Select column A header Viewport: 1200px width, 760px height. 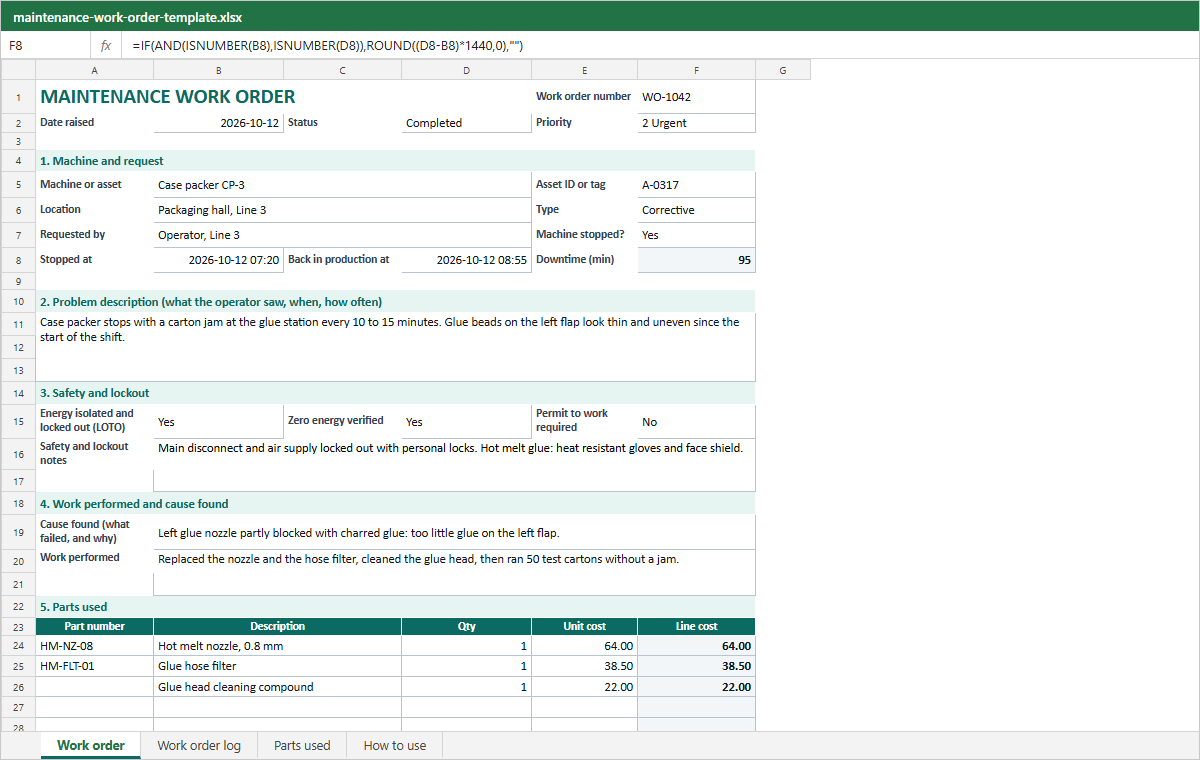point(95,70)
